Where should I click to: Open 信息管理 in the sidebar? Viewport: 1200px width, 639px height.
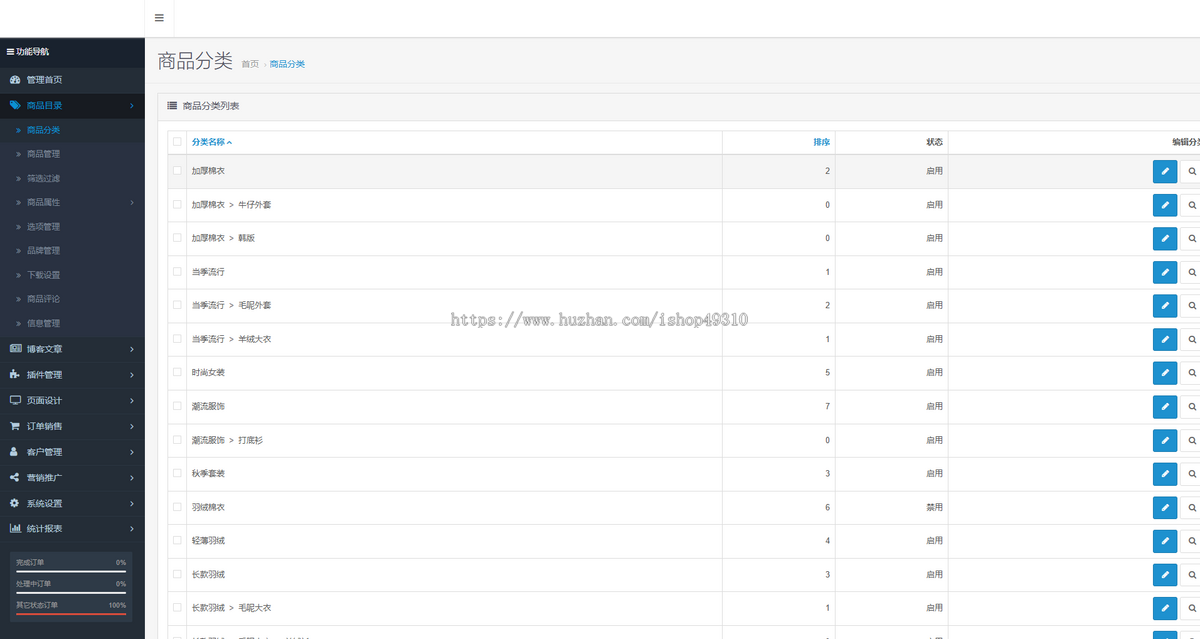point(72,323)
